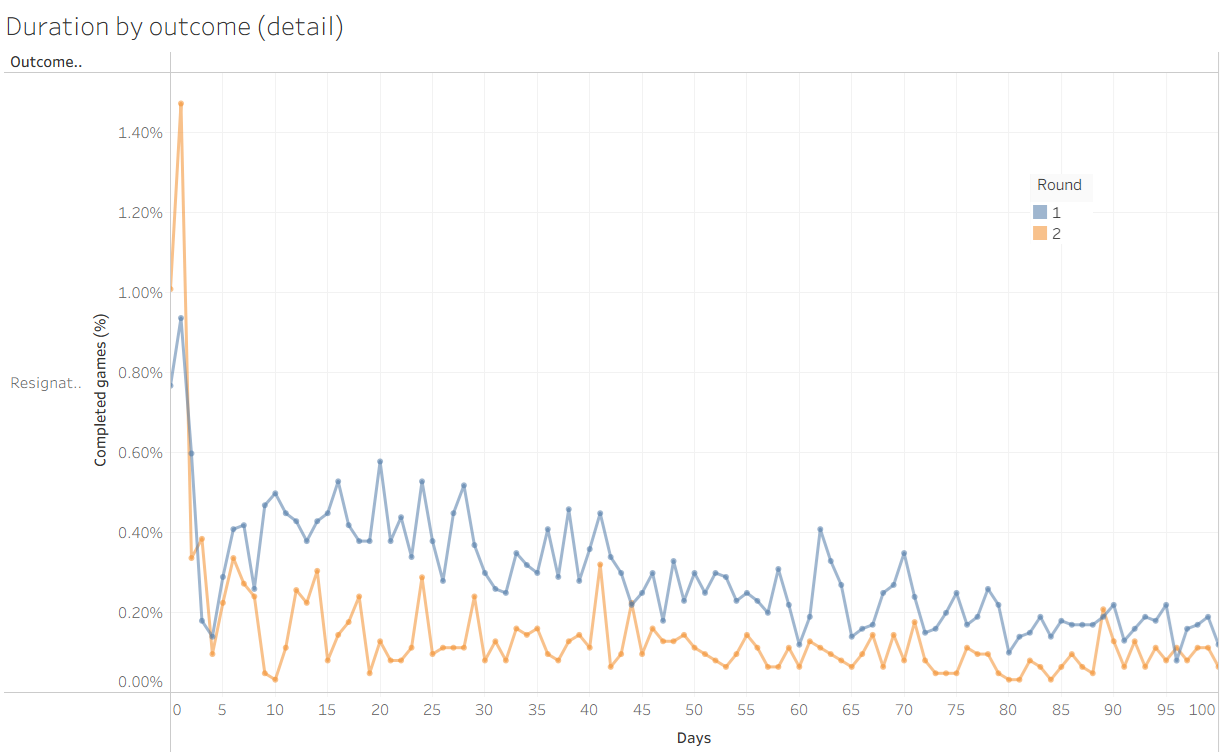Click the 'Completed games (%)' axis title
Image resolution: width=1222 pixels, height=752 pixels.
(x=100, y=392)
